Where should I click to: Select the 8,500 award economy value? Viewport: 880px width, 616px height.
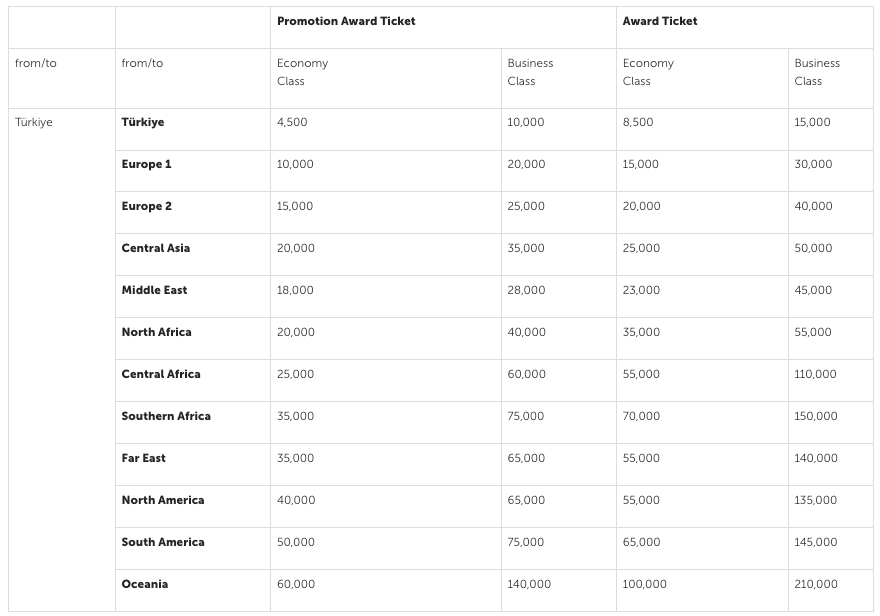(638, 122)
